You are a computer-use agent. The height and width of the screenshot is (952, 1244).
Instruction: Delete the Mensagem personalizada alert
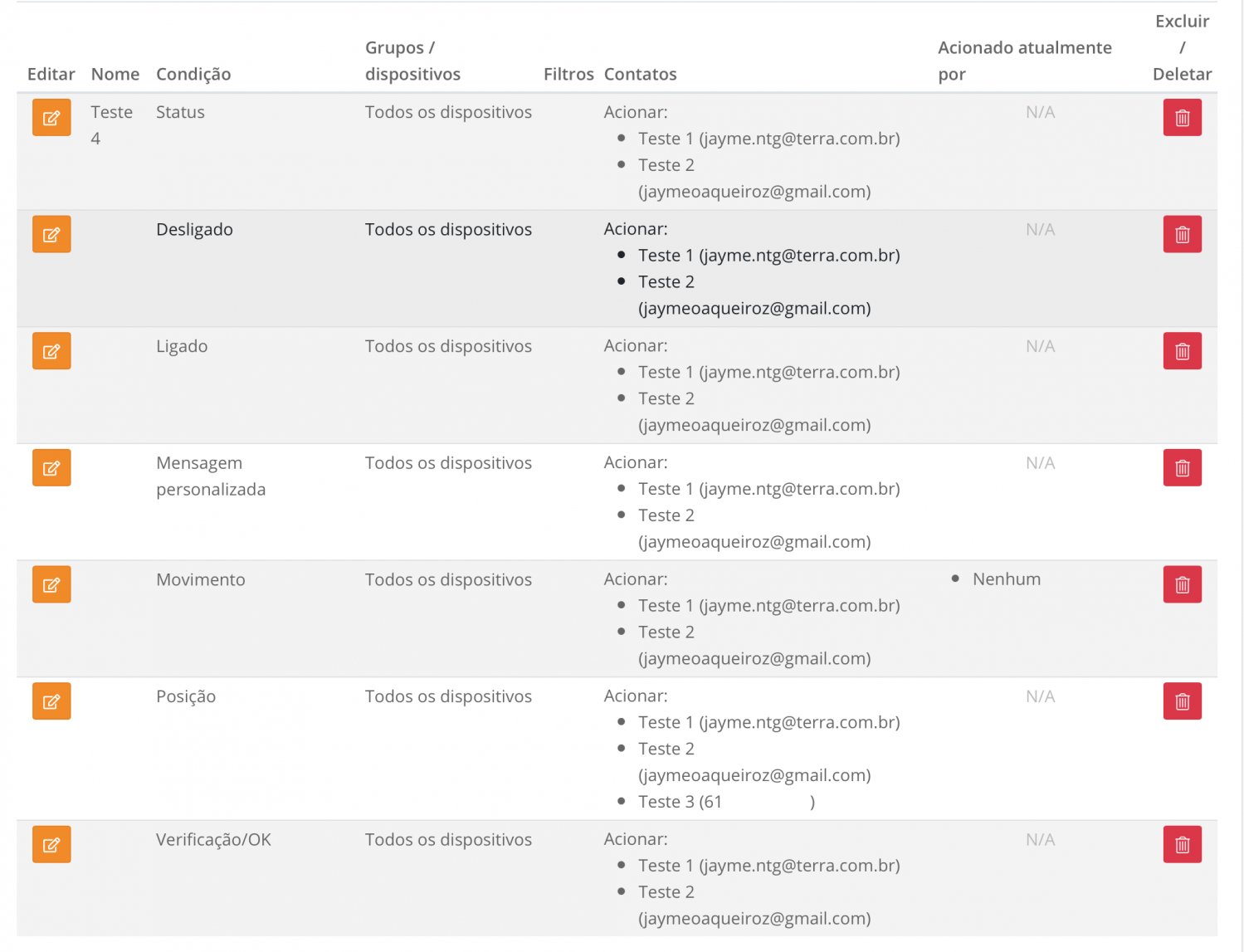coord(1182,468)
